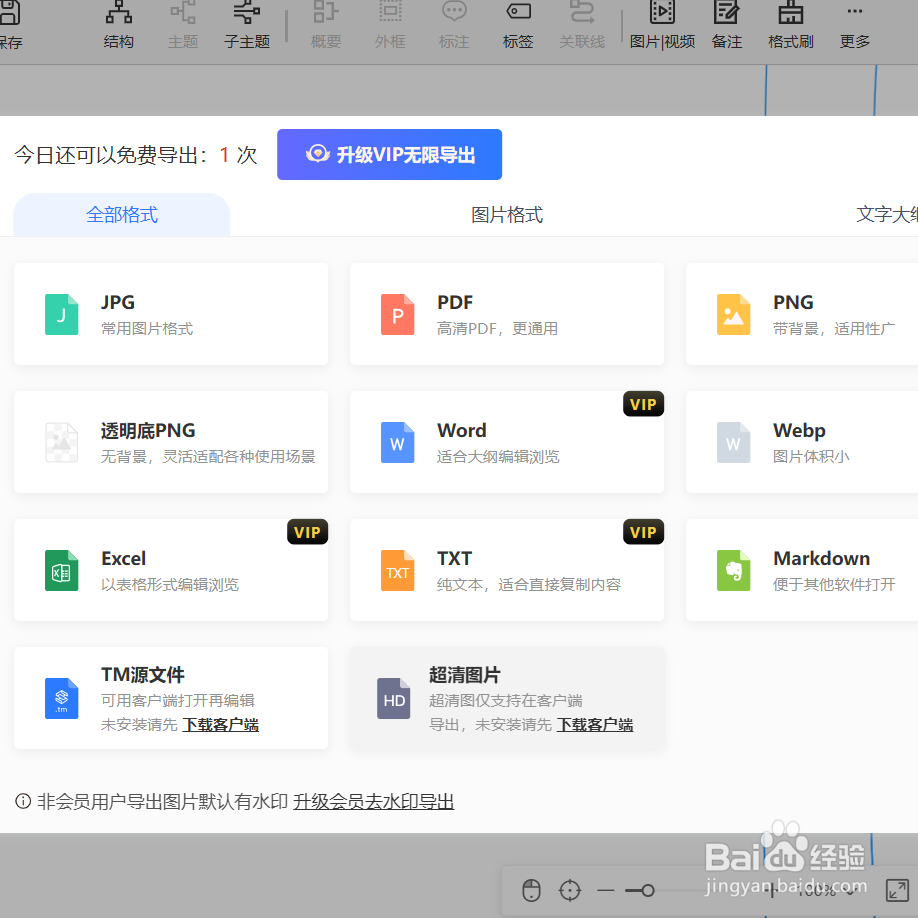The height and width of the screenshot is (918, 918).
Task: Click the blue .tm file icon
Action: click(x=61, y=698)
